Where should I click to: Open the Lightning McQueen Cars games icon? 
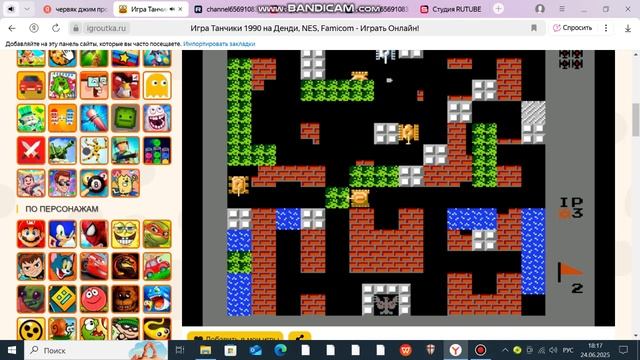click(94, 267)
